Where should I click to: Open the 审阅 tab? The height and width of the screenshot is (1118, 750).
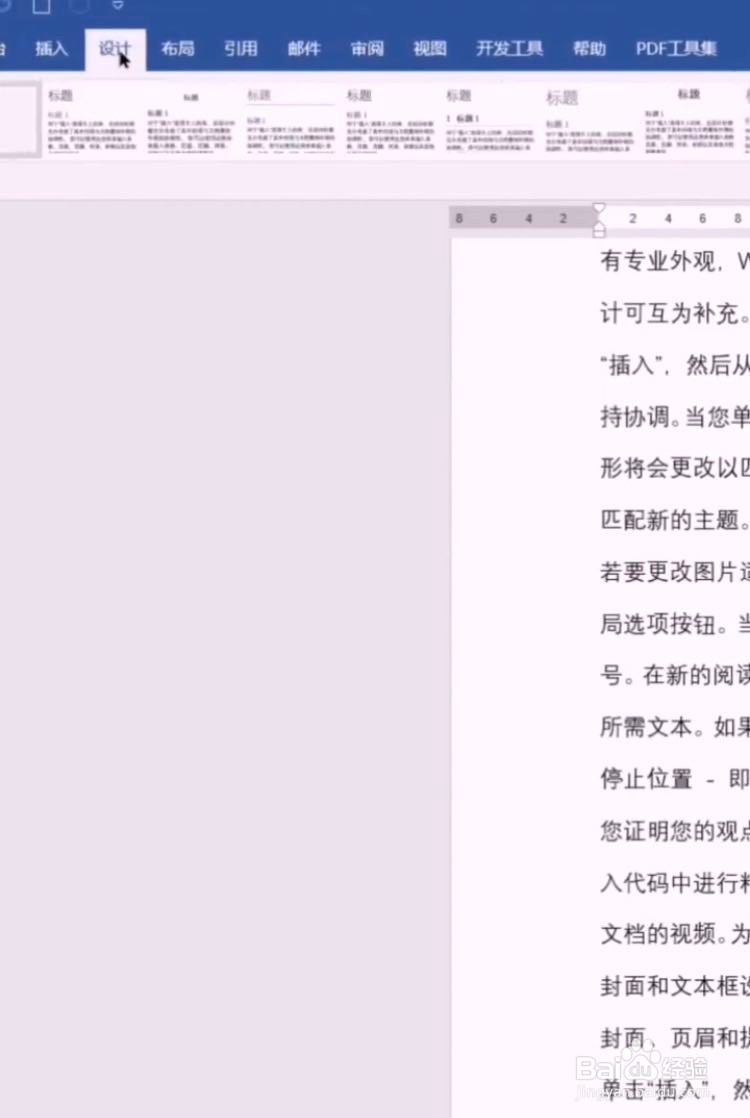click(x=367, y=48)
